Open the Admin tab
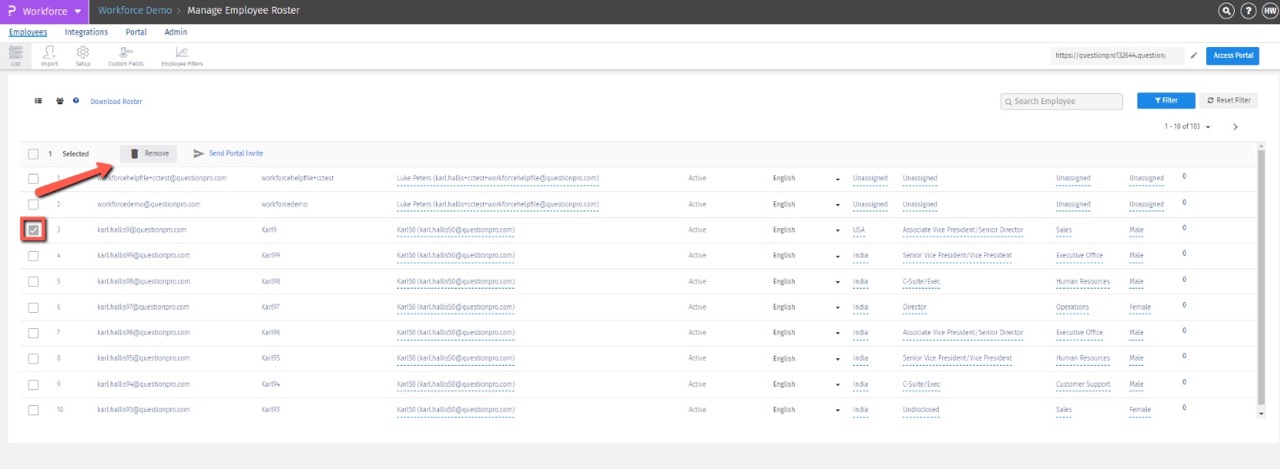 [x=175, y=32]
